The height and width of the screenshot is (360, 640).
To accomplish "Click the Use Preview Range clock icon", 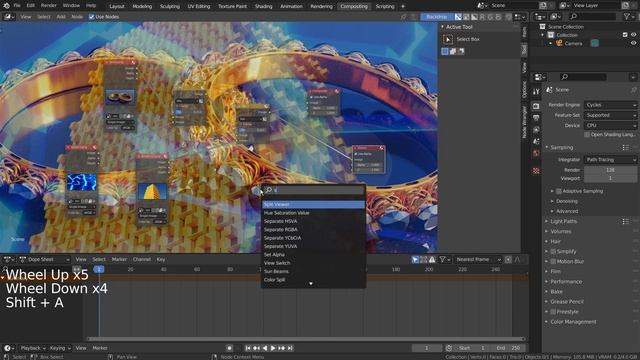I will pos(449,348).
